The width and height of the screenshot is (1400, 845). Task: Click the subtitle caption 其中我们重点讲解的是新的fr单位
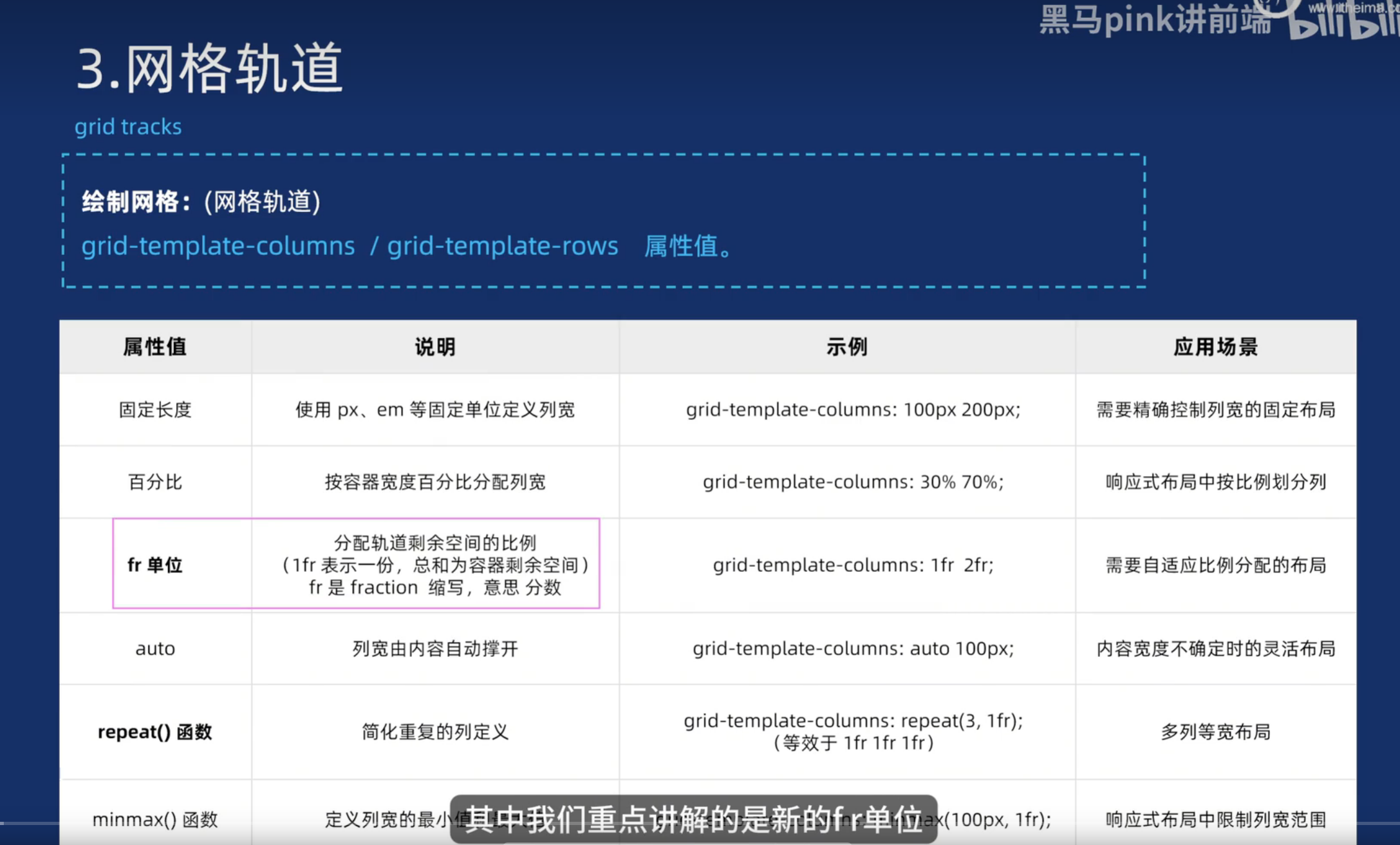pyautogui.click(x=693, y=819)
